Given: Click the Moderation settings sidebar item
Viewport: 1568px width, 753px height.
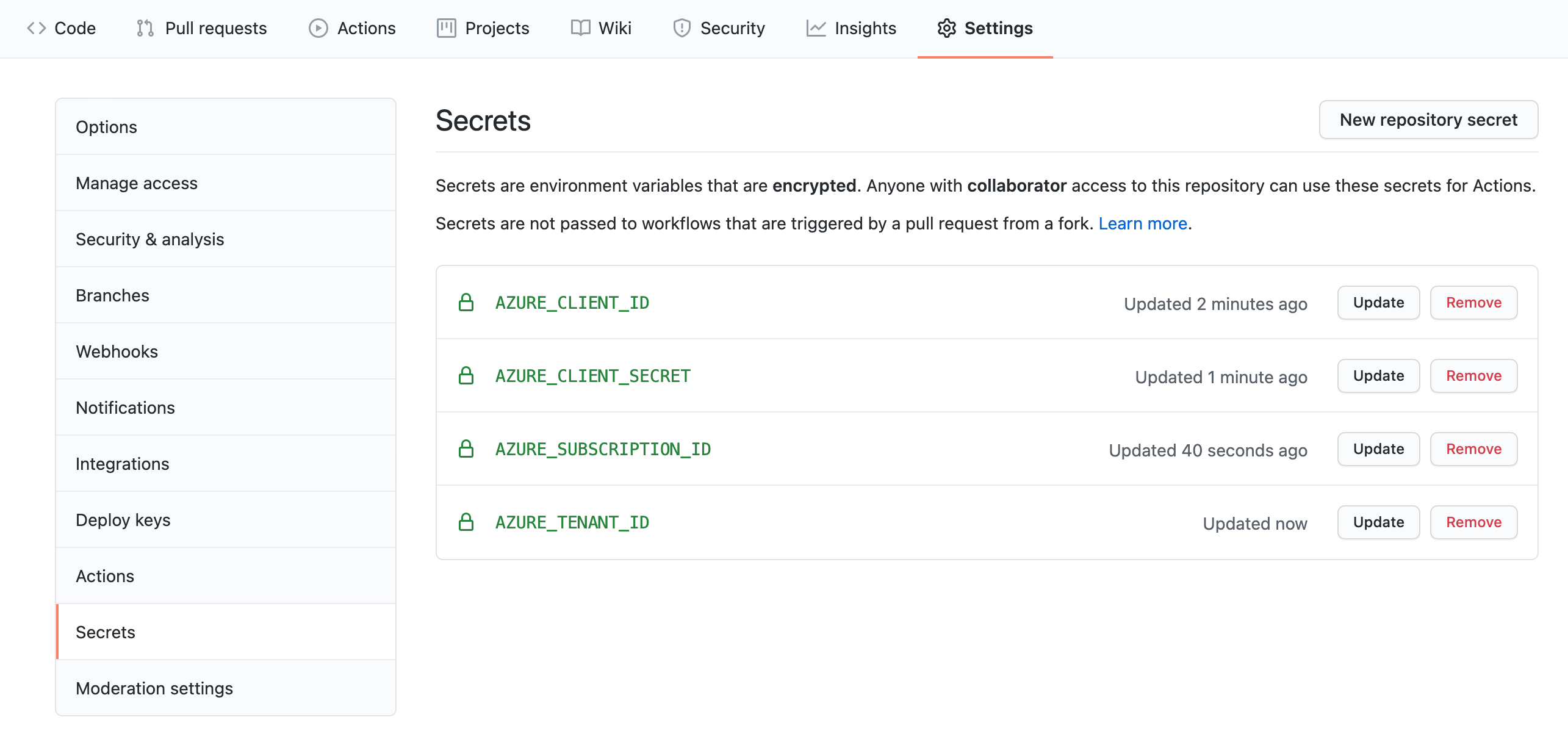Looking at the screenshot, I should [x=154, y=688].
